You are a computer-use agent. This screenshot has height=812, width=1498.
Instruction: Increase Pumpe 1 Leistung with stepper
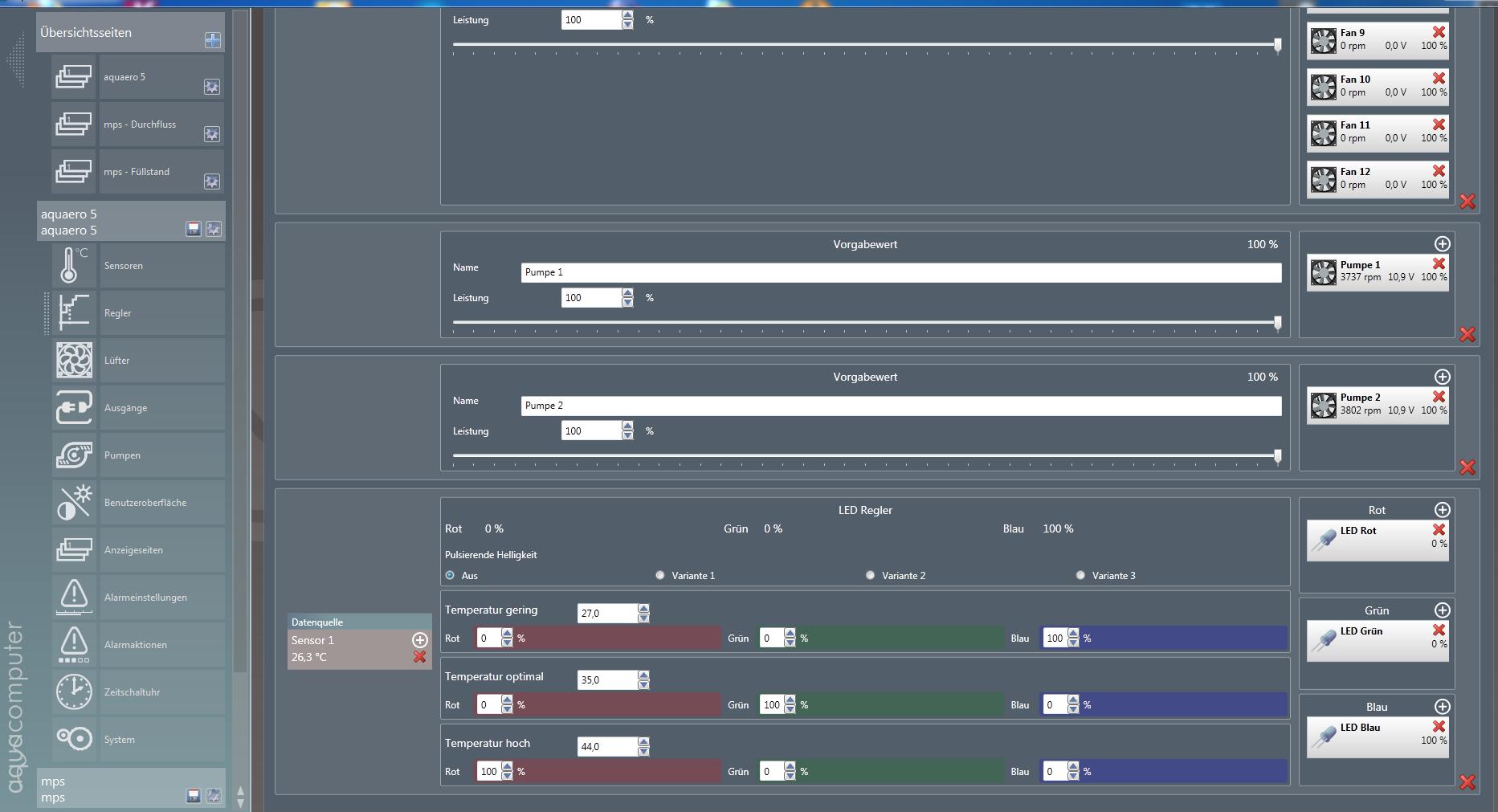627,293
